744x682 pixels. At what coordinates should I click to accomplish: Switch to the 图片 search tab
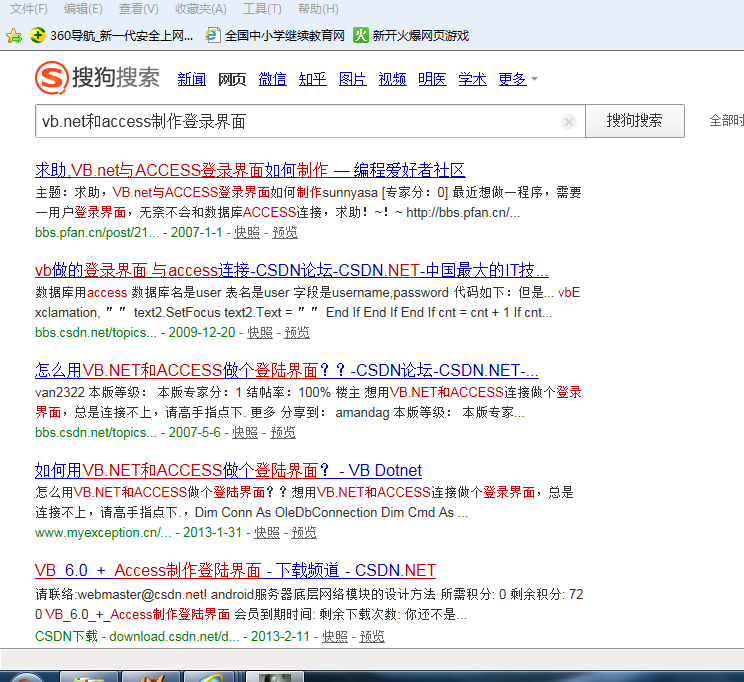tap(353, 79)
